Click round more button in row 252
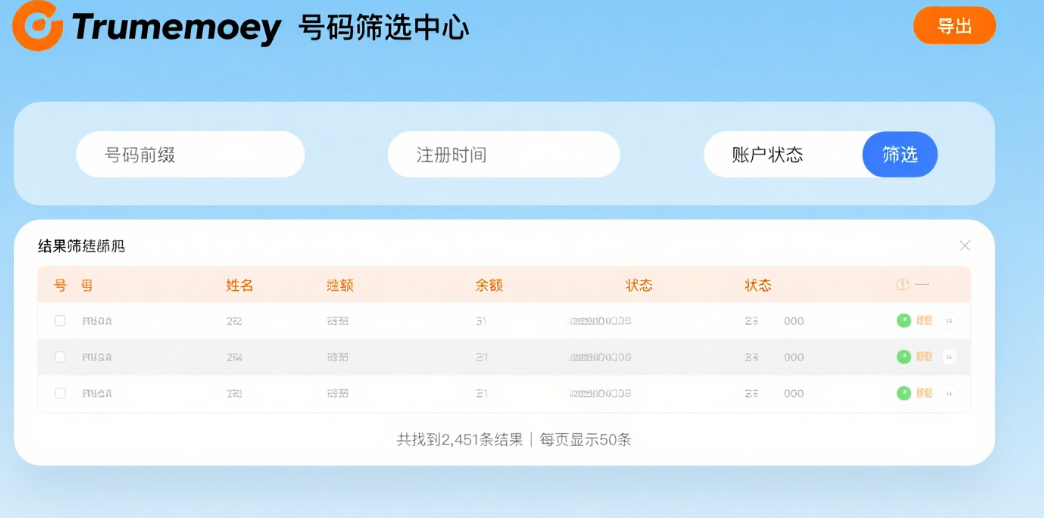1044x518 pixels. coord(949,321)
